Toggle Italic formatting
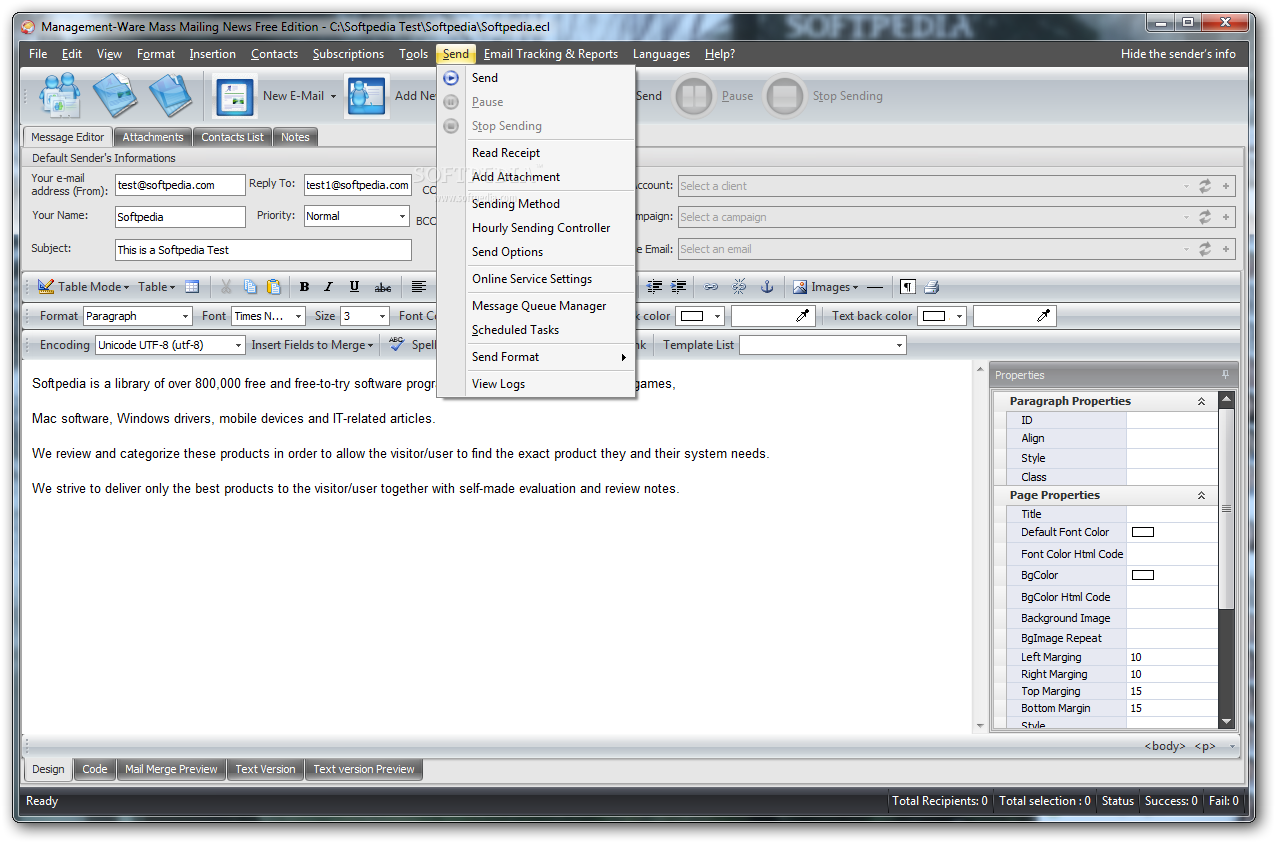Image resolution: width=1276 pixels, height=843 pixels. click(x=328, y=287)
